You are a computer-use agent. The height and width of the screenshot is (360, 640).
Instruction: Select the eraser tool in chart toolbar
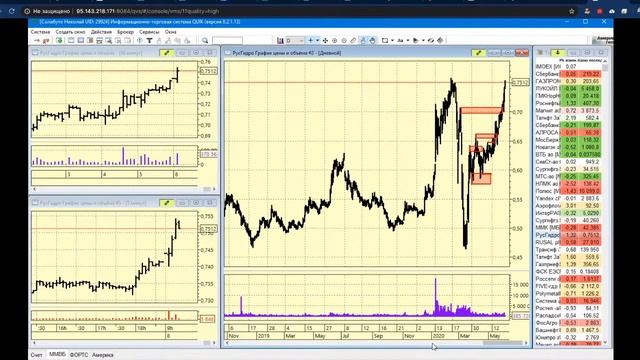click(353, 40)
